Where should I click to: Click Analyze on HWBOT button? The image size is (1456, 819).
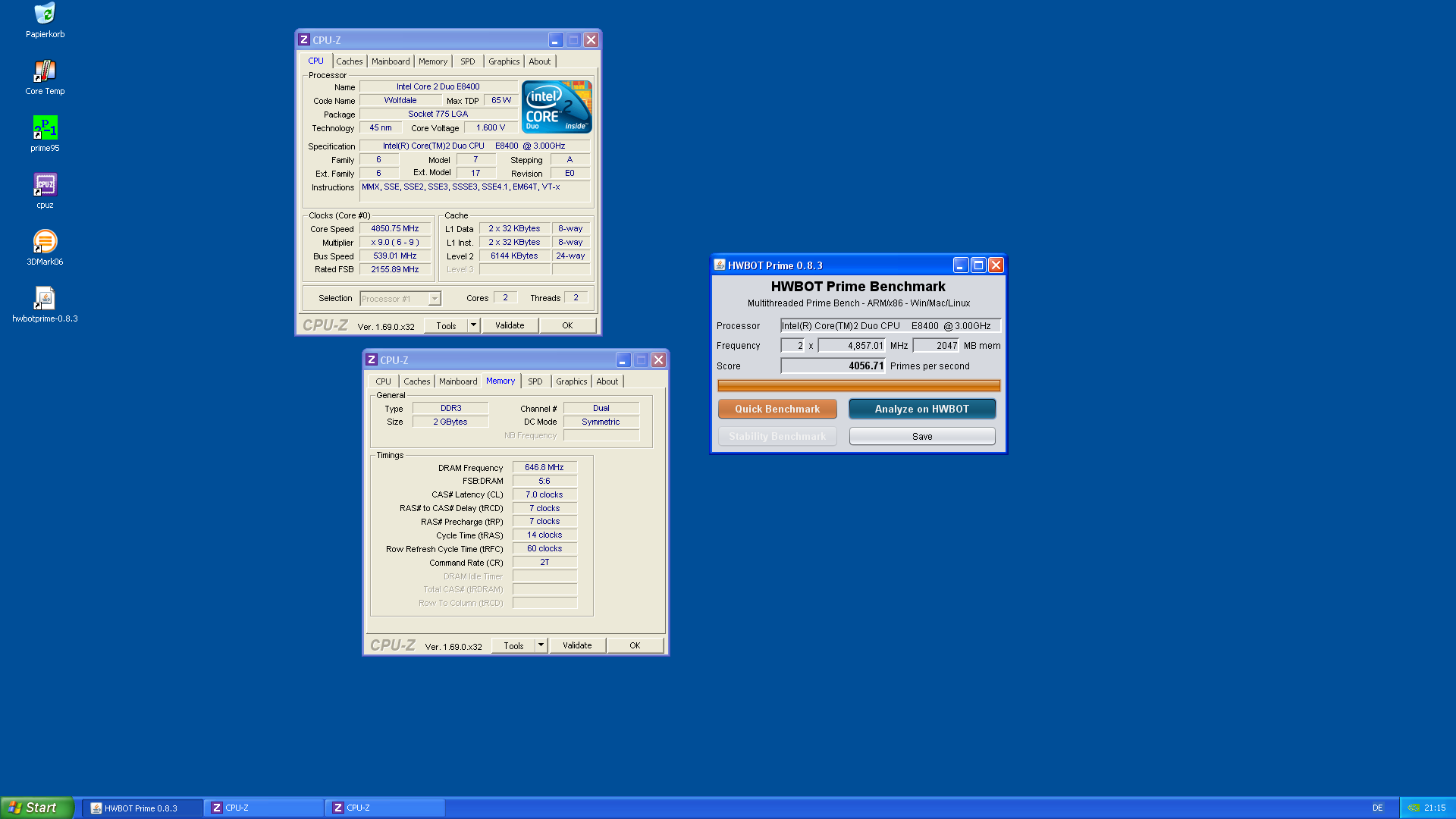922,409
